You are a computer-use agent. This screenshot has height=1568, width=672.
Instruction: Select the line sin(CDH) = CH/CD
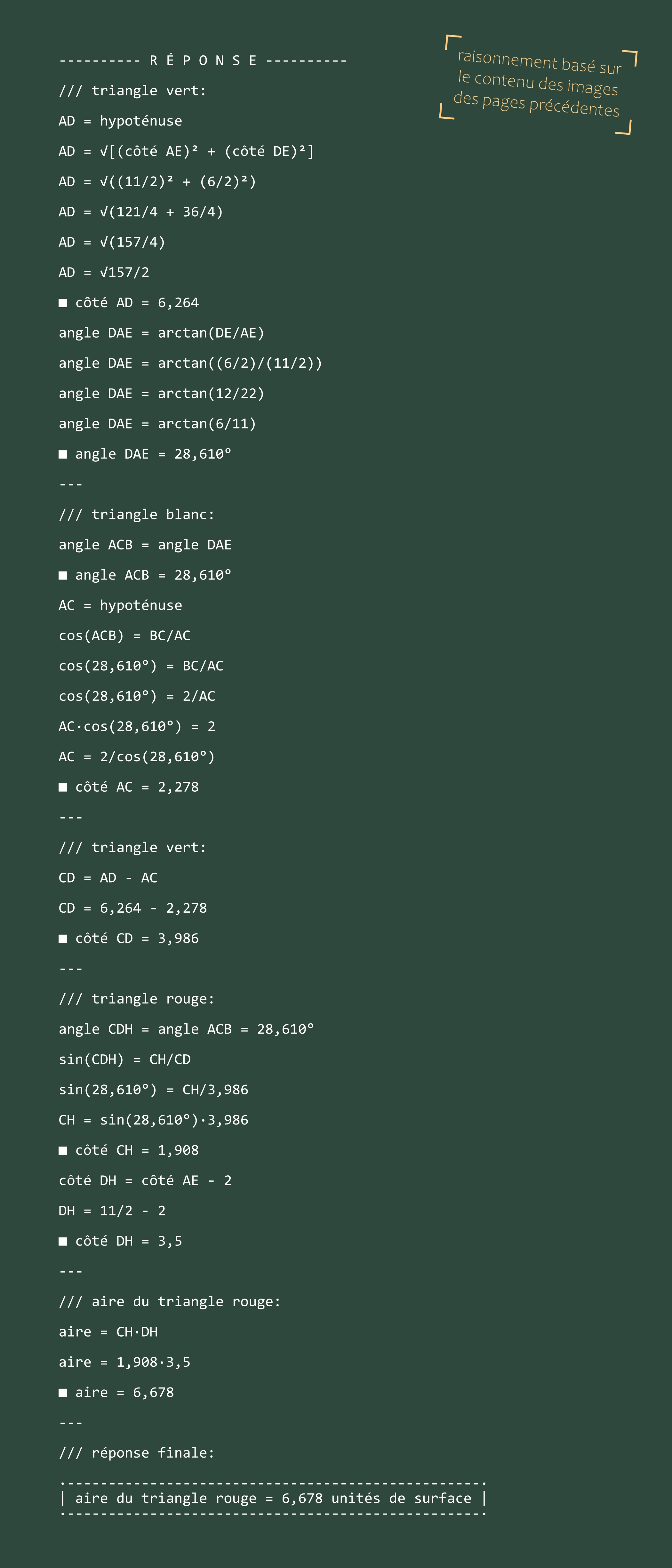pos(125,1060)
